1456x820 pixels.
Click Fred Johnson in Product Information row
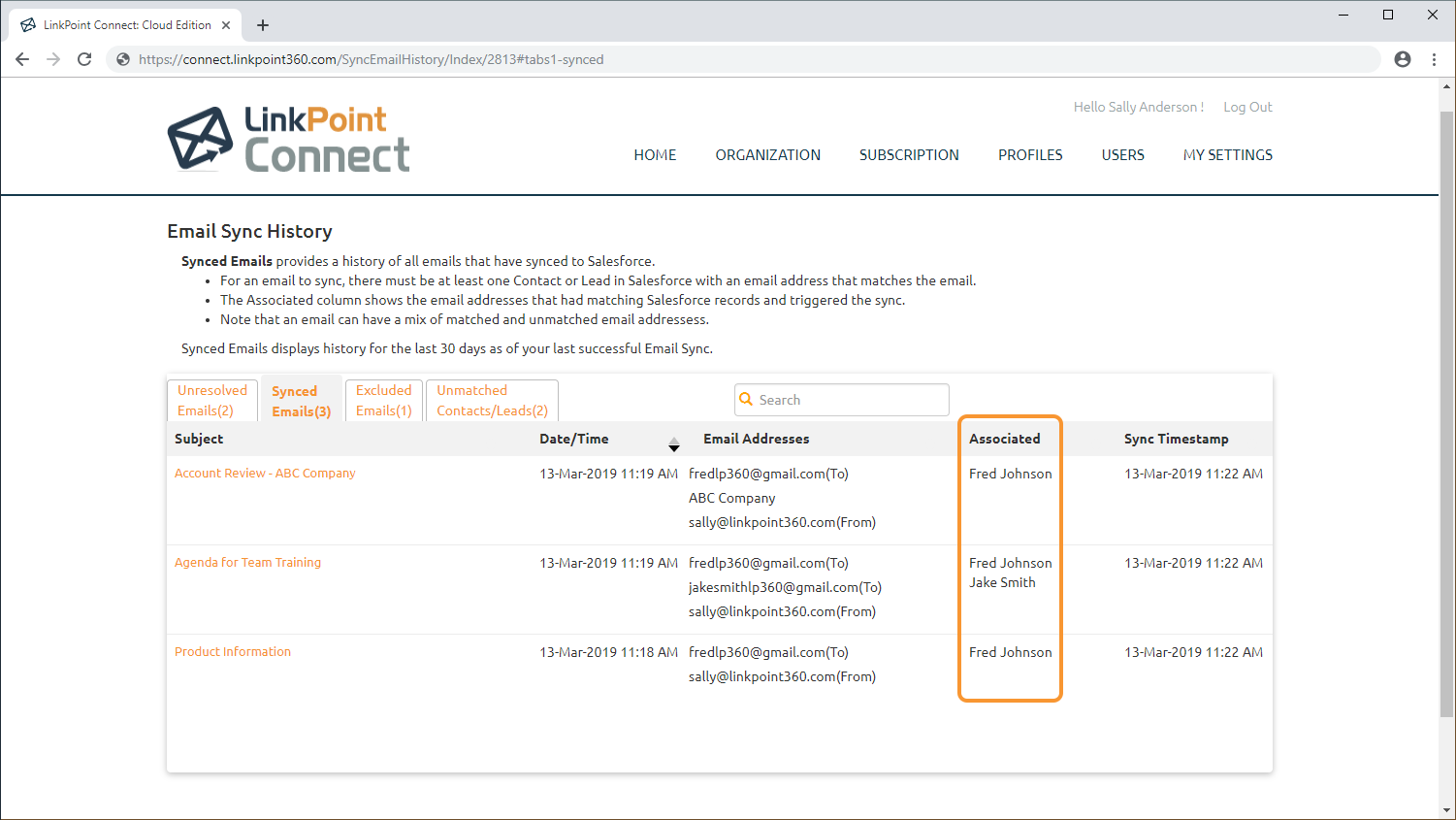coord(1010,652)
